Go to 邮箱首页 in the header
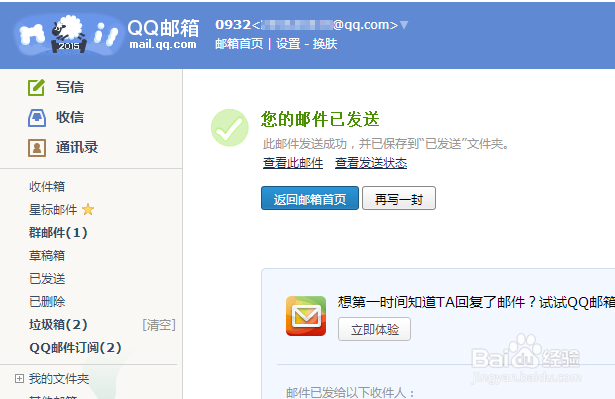The image size is (615, 399). [239, 44]
